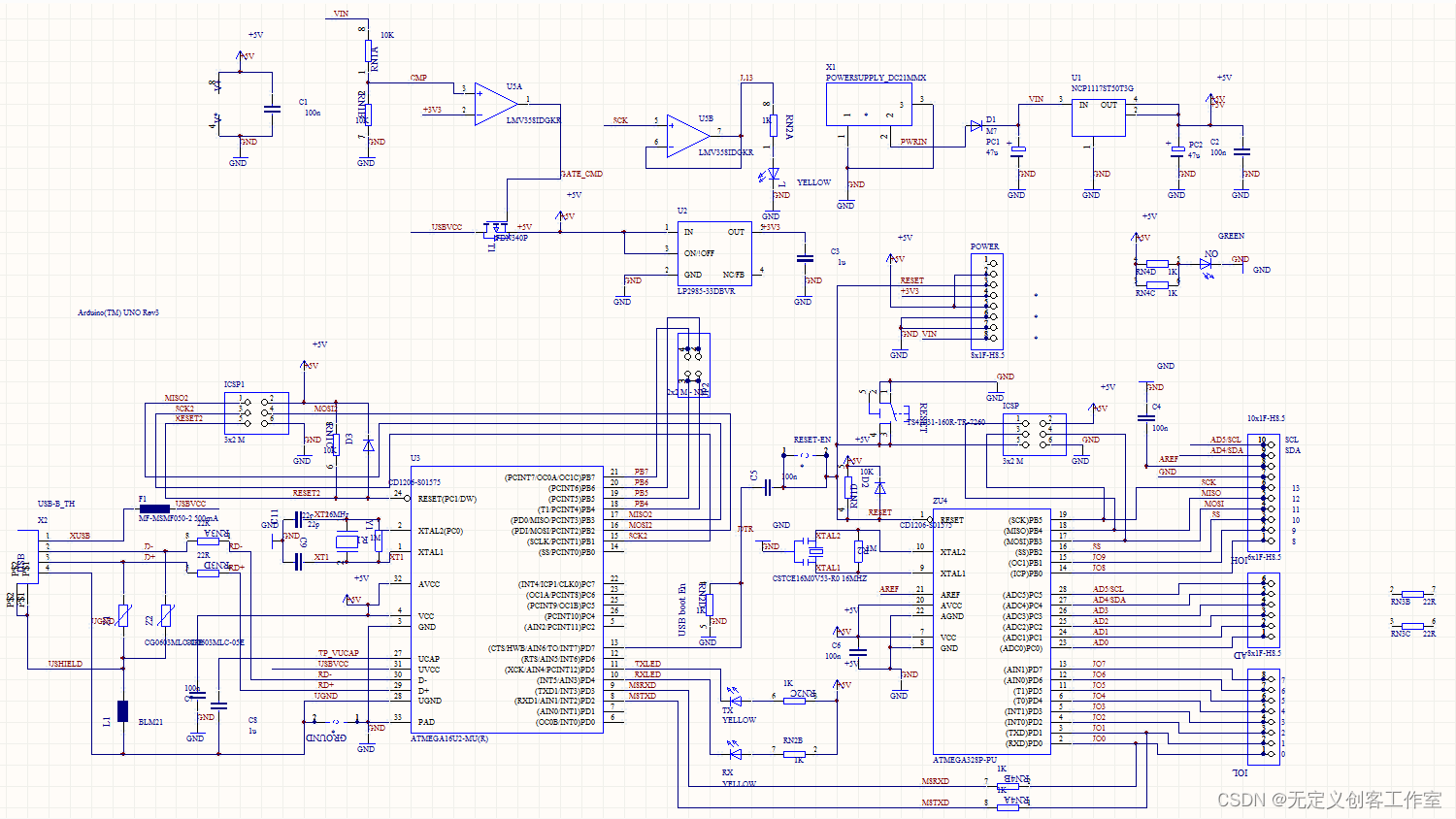Select the PC1 47u capacitor symbol
The image size is (1456, 819).
pyautogui.click(x=1017, y=150)
